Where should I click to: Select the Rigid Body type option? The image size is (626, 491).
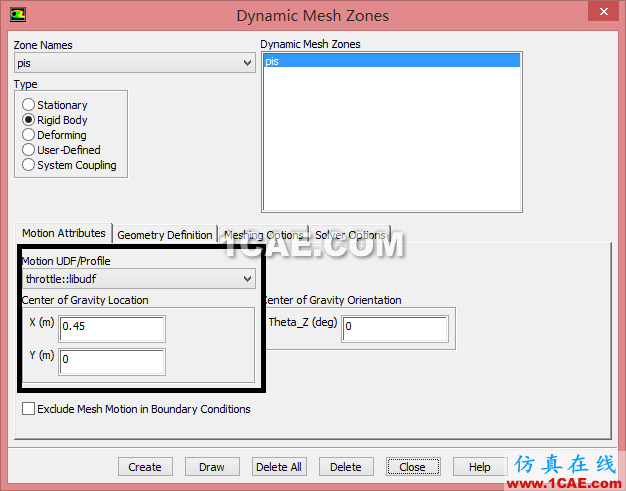coord(28,120)
